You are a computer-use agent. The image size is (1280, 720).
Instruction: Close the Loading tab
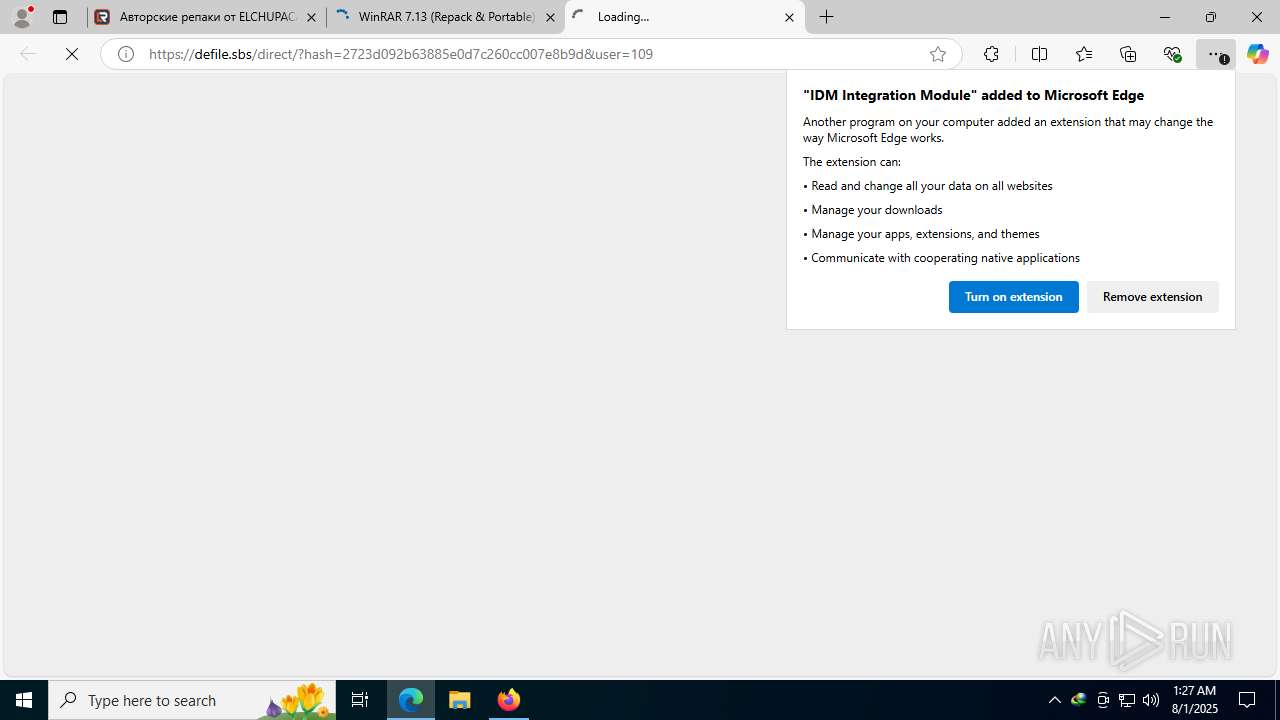[789, 17]
